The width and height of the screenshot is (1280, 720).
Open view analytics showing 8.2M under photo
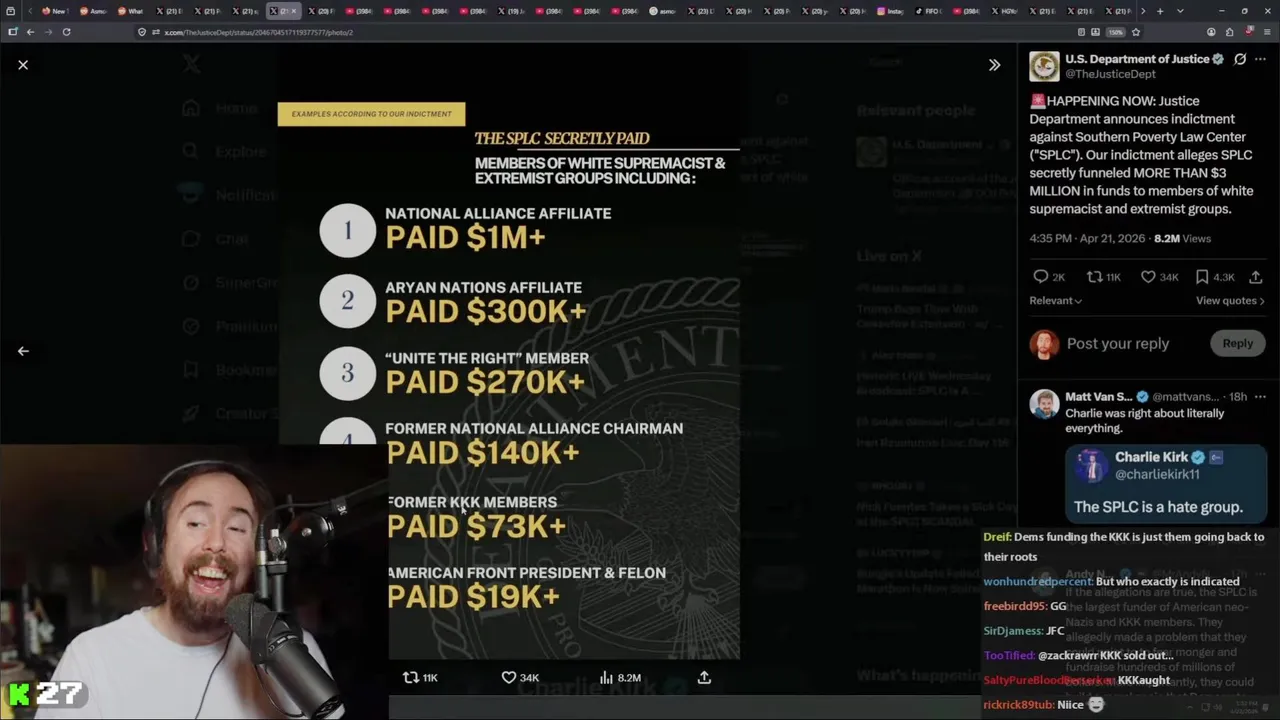click(x=619, y=678)
